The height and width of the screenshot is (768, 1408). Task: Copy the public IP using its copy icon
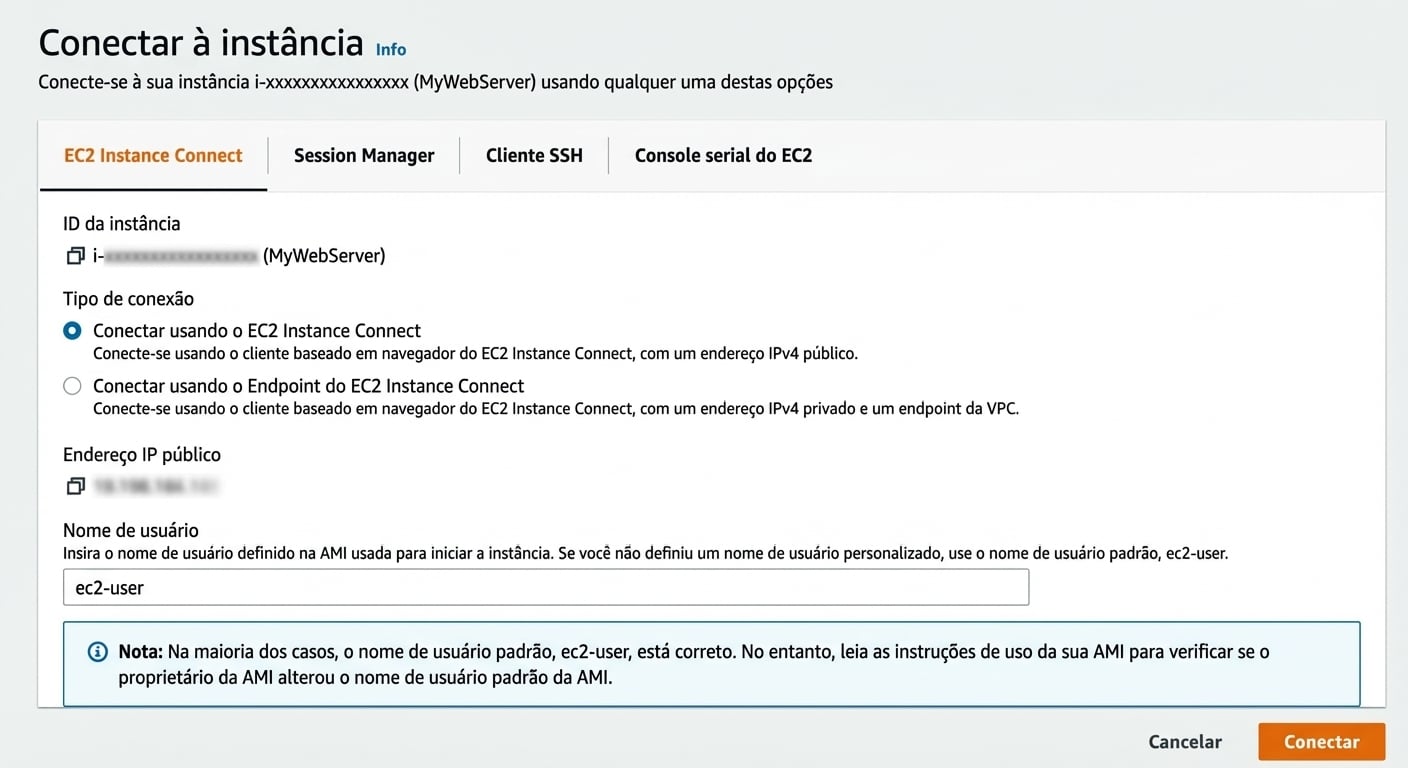pyautogui.click(x=75, y=485)
